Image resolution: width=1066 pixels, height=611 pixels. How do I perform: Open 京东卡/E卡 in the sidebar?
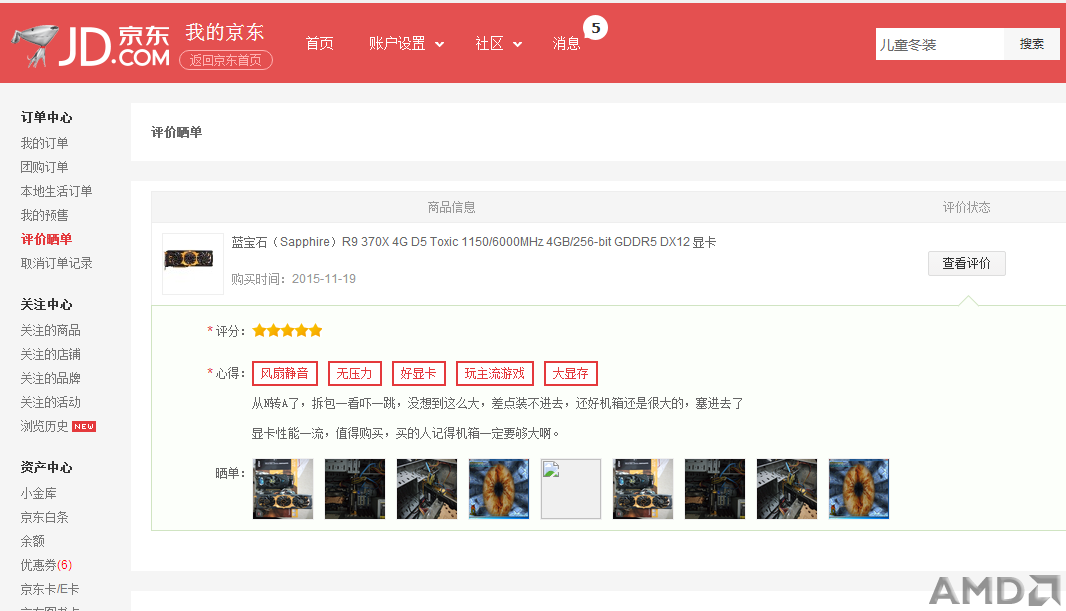pyautogui.click(x=50, y=589)
